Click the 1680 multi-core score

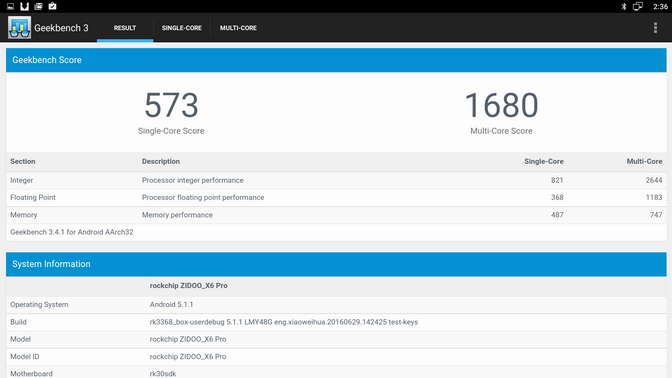coord(501,105)
